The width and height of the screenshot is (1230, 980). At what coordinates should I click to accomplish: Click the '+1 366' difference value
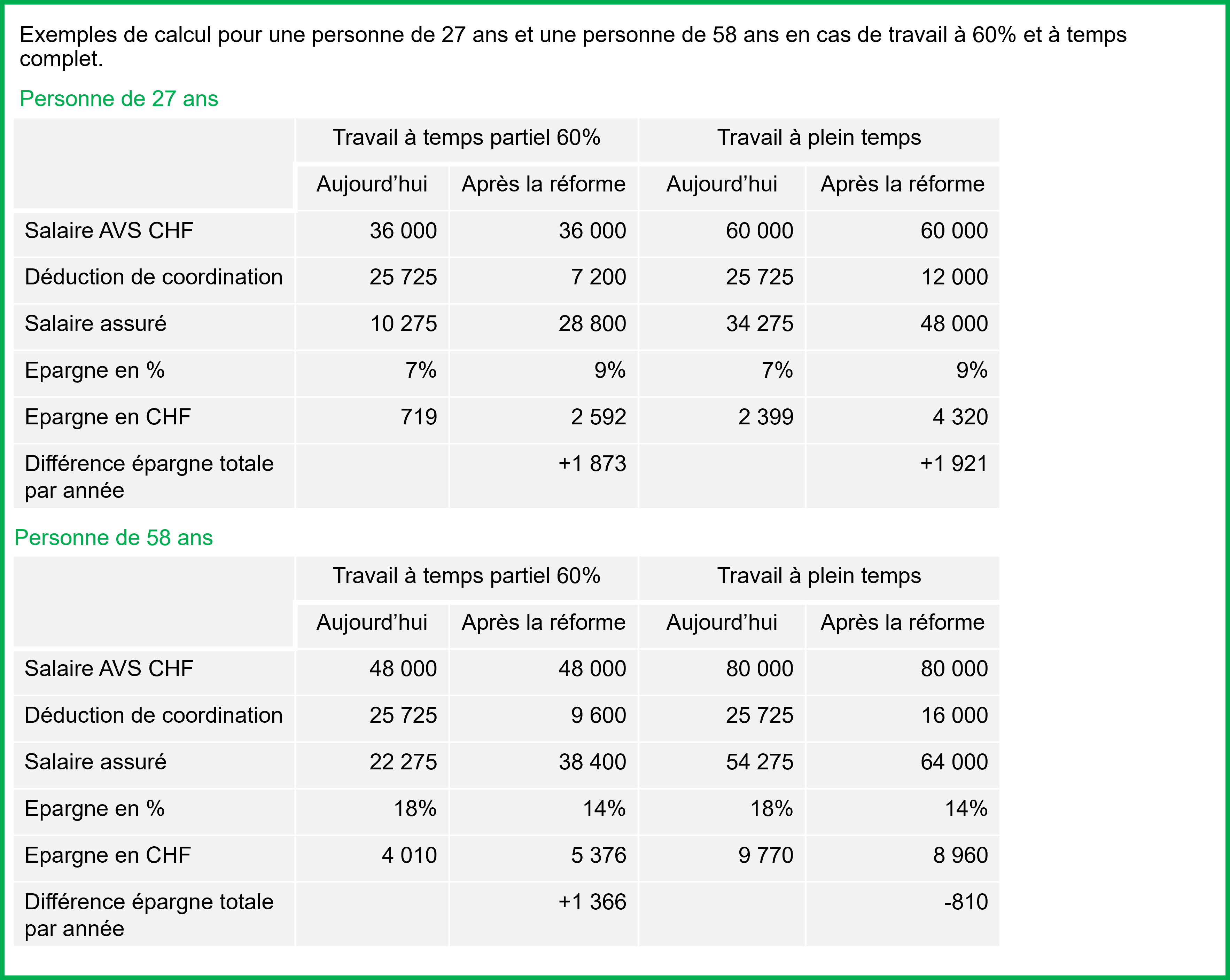(x=592, y=901)
